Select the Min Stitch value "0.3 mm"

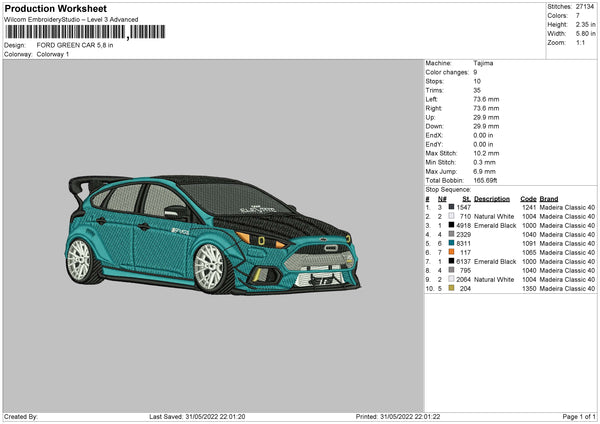(x=484, y=162)
